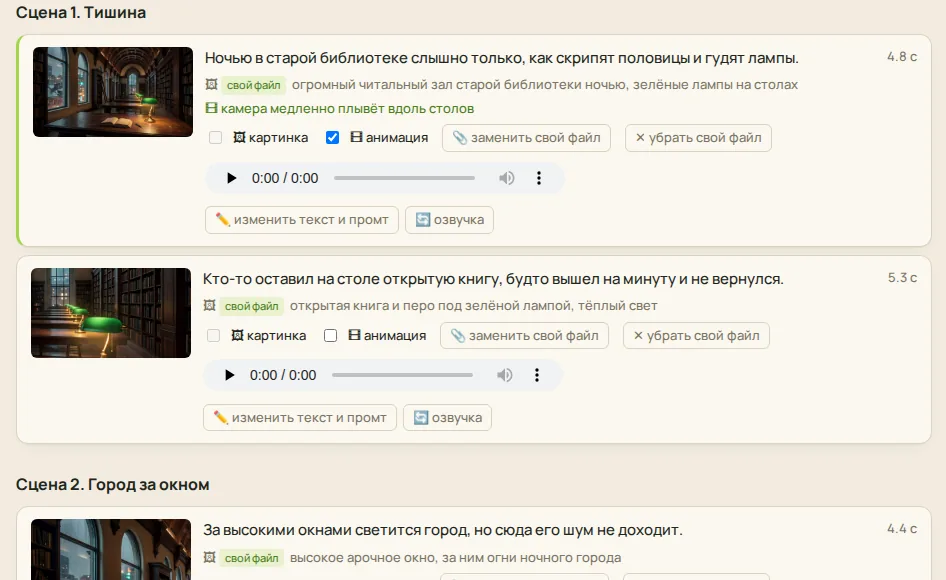Click duration '5.3 с'
Screen dimensions: 946x580
(x=902, y=278)
